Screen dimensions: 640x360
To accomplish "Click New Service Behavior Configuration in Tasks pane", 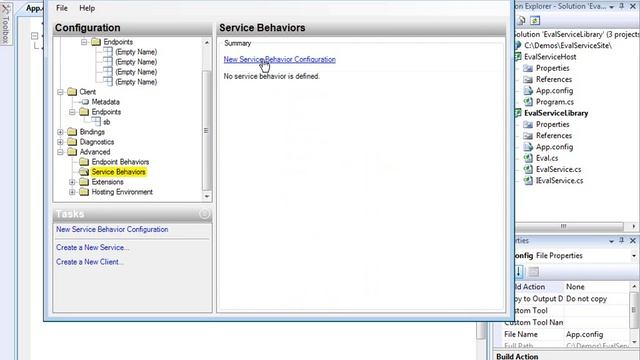I will [112, 229].
